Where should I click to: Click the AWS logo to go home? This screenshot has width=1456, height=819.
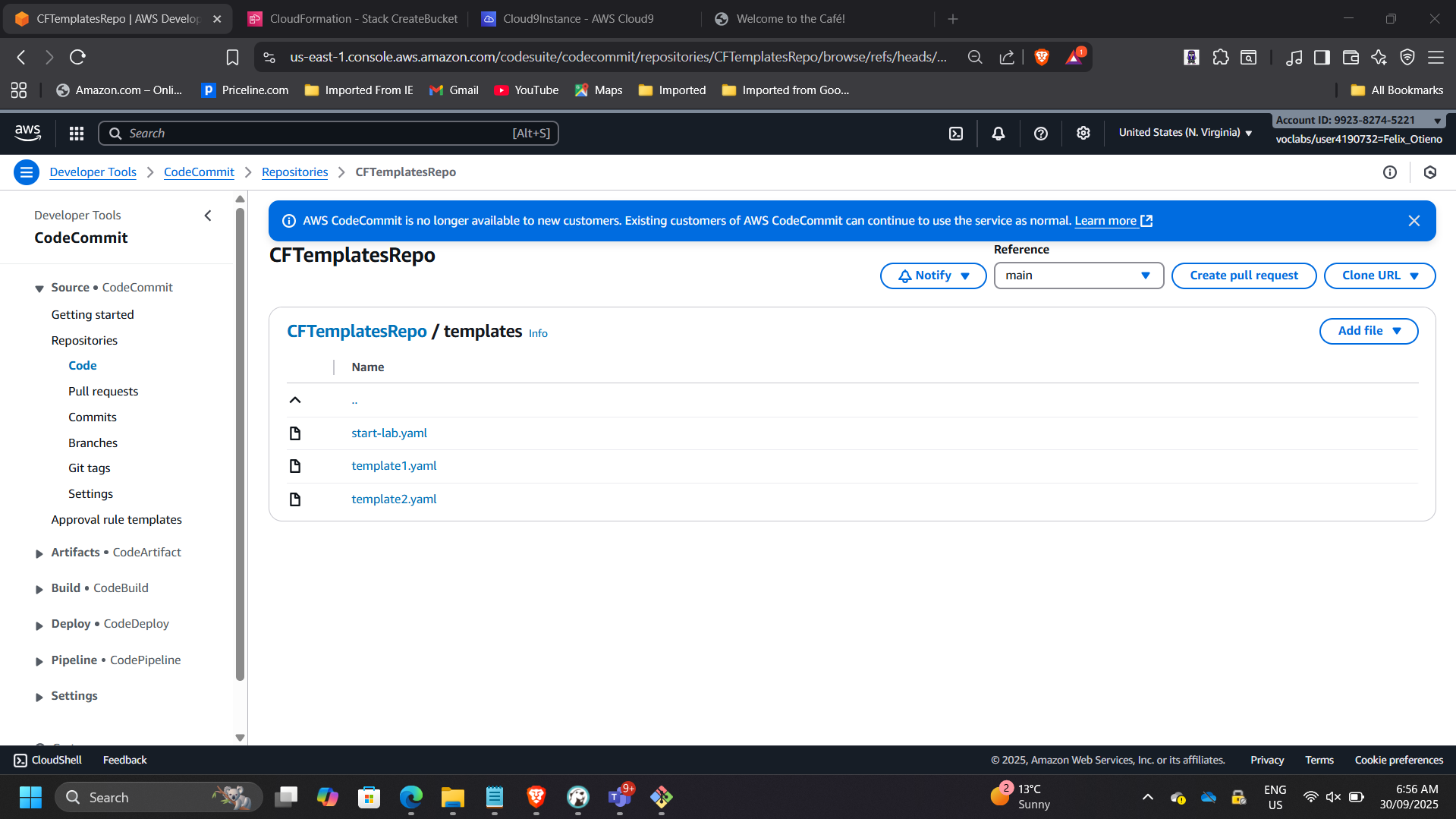coord(27,132)
